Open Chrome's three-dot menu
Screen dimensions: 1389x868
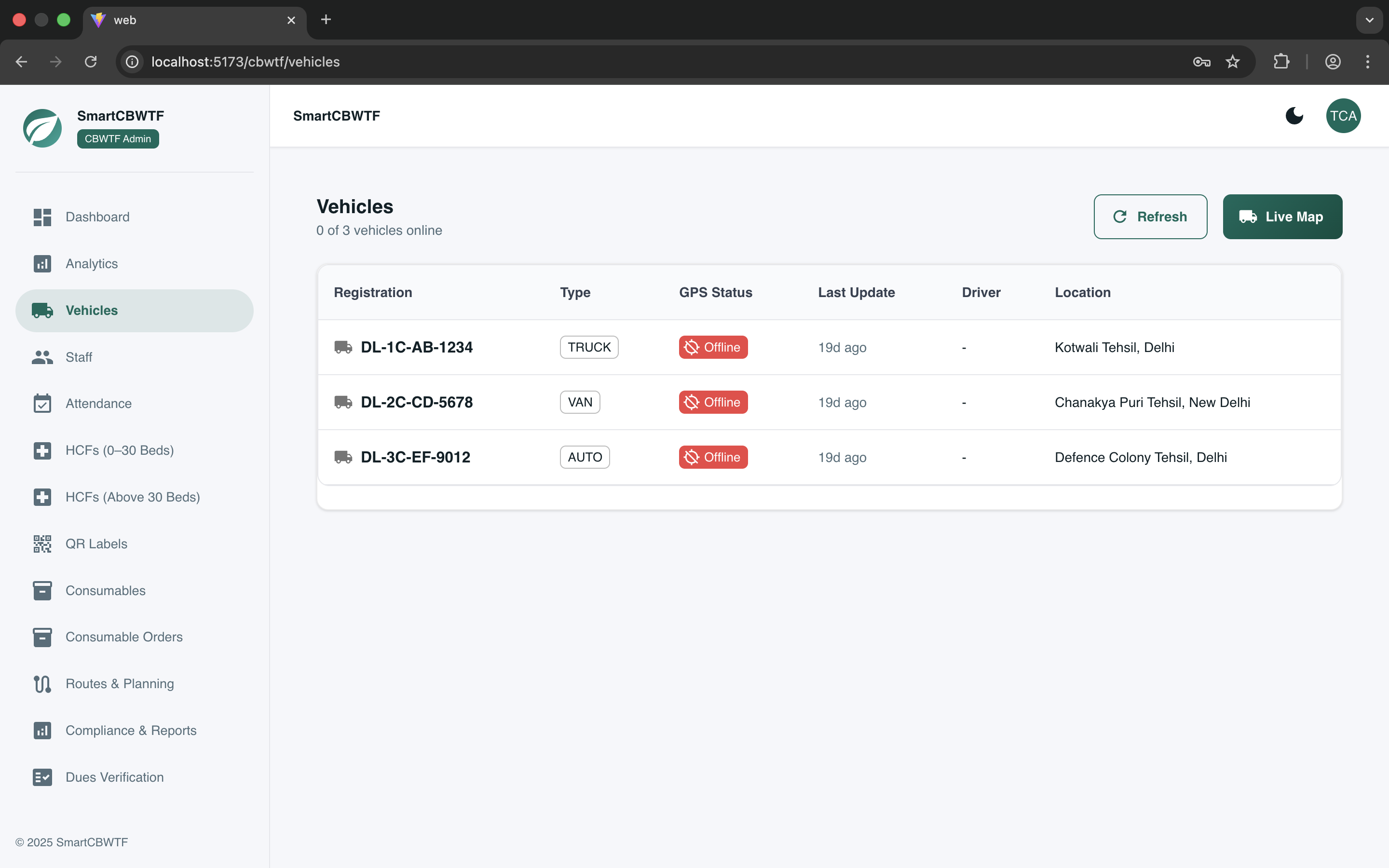1367,61
